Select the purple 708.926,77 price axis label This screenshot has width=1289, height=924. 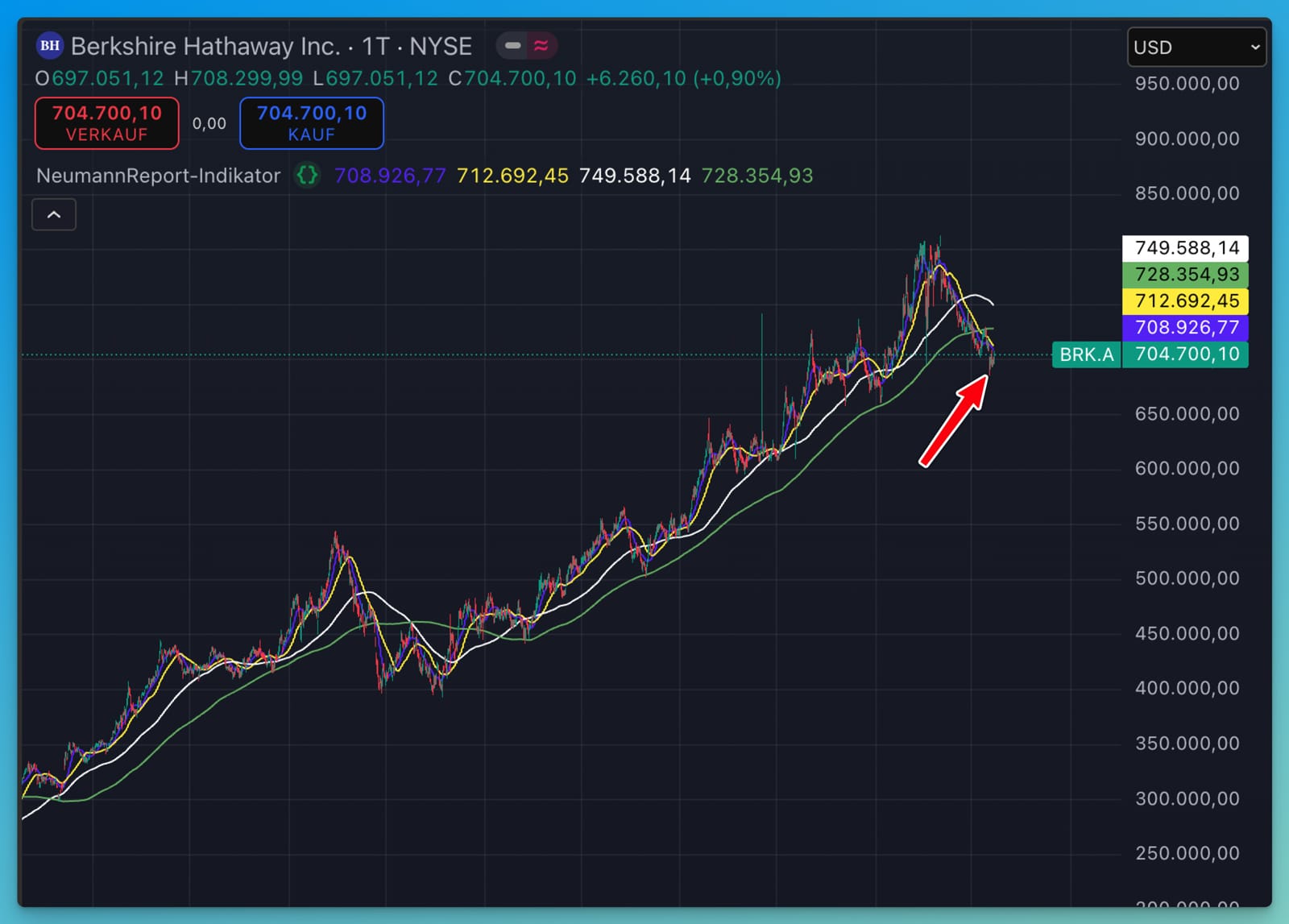click(x=1185, y=328)
